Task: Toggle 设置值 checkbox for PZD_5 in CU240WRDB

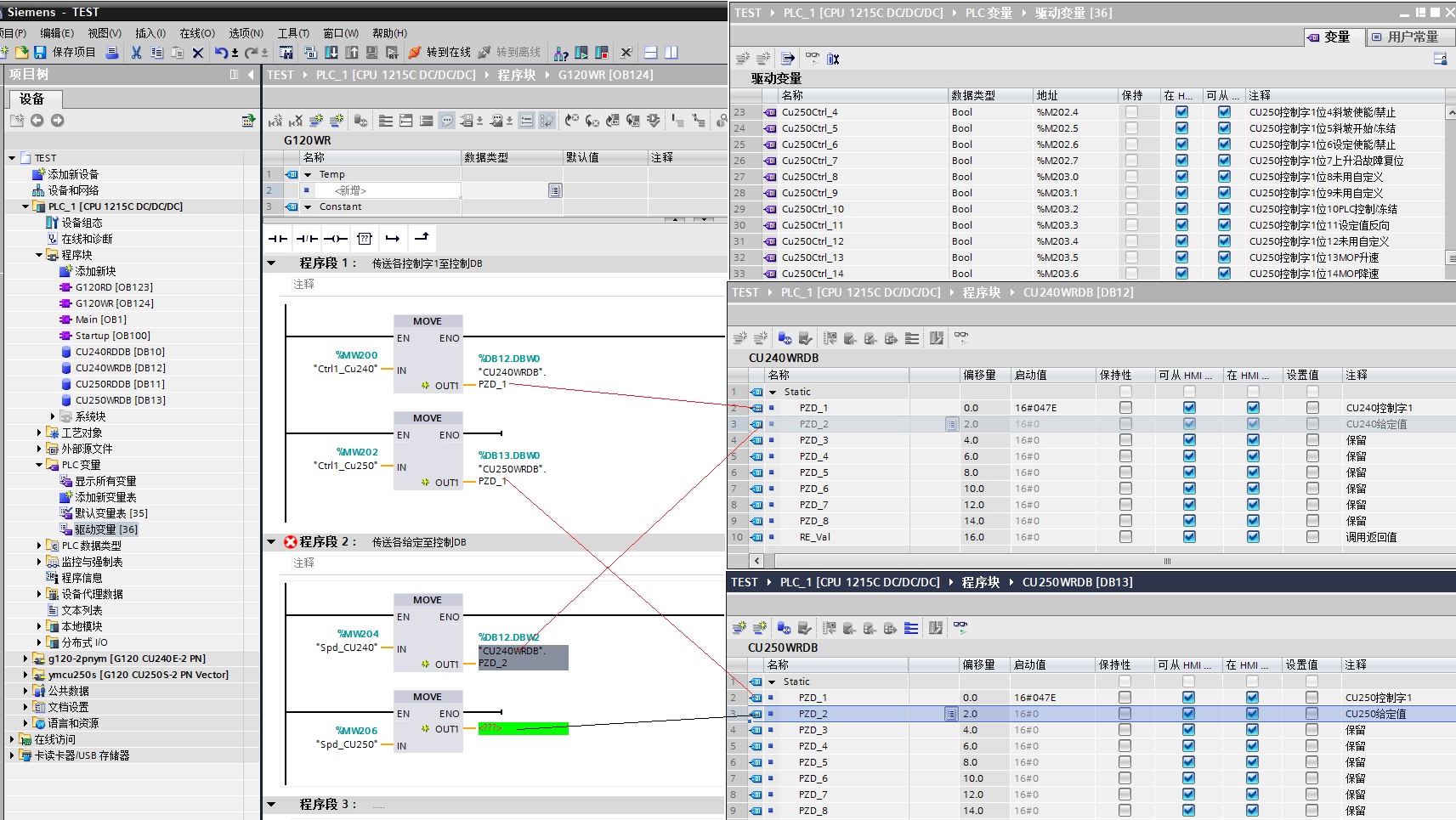Action: [x=1312, y=472]
